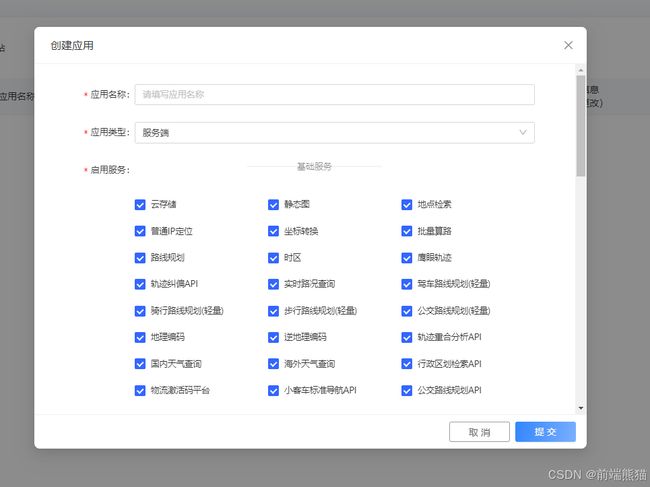Deselect the 逆地理编码 service
The height and width of the screenshot is (487, 650).
pyautogui.click(x=273, y=337)
